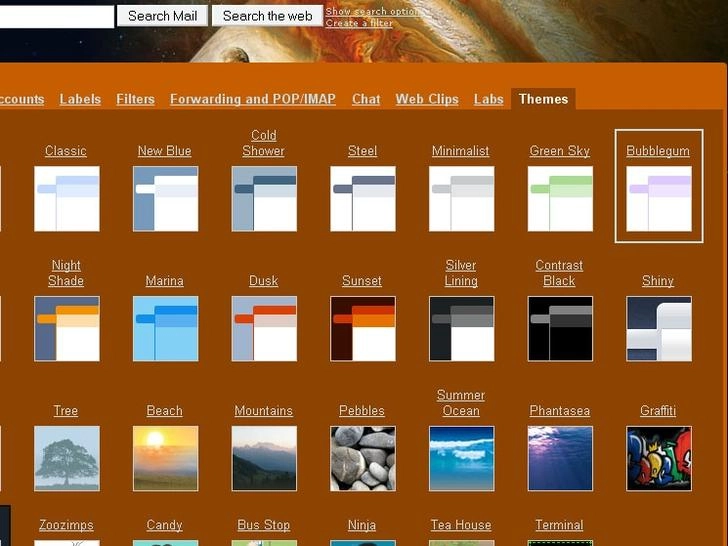Pick the Graffiti theme picture
The height and width of the screenshot is (546, 728).
[659, 459]
